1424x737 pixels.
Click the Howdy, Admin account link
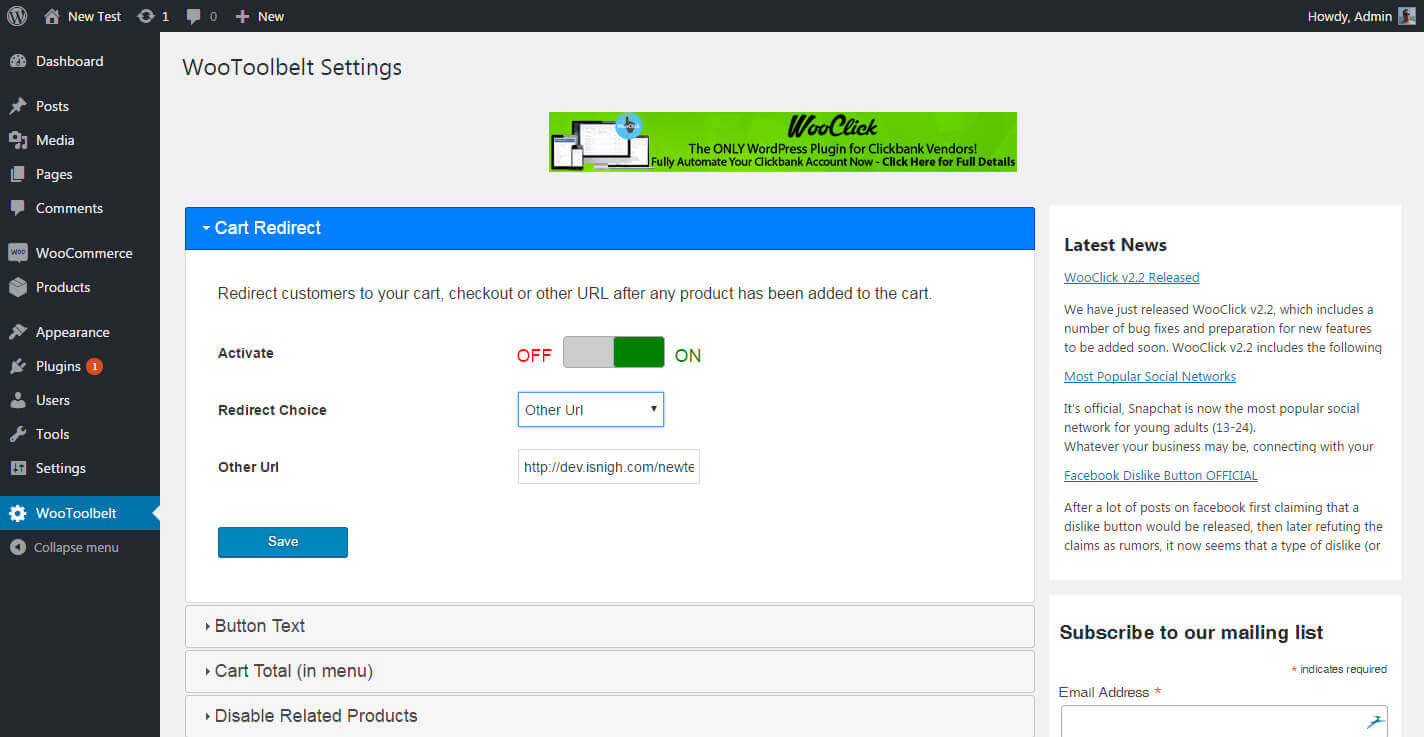1361,16
